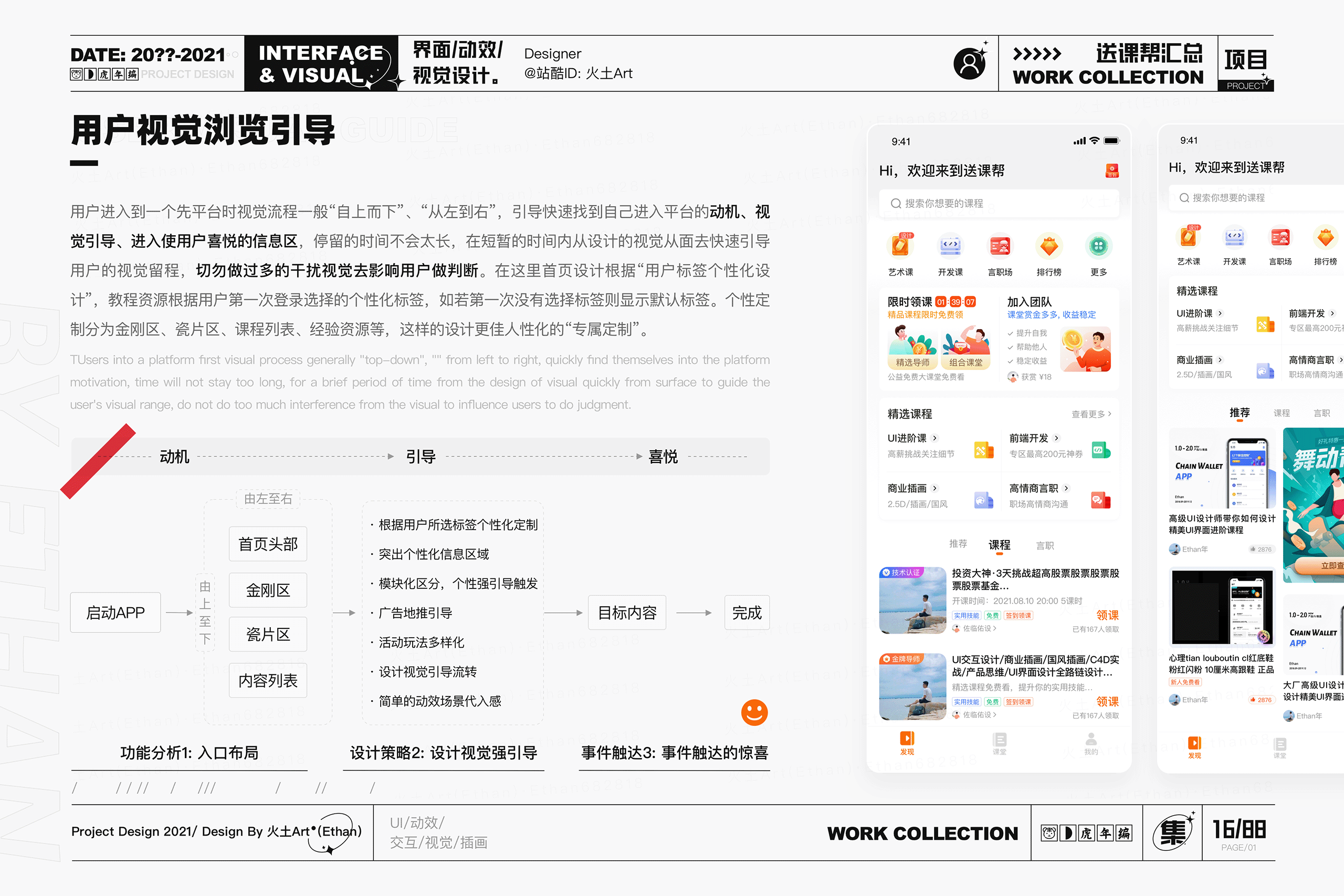The height and width of the screenshot is (896, 1344).
Task: Tap 签到领课 tag on 投资大神 course
Action: coord(1018,615)
